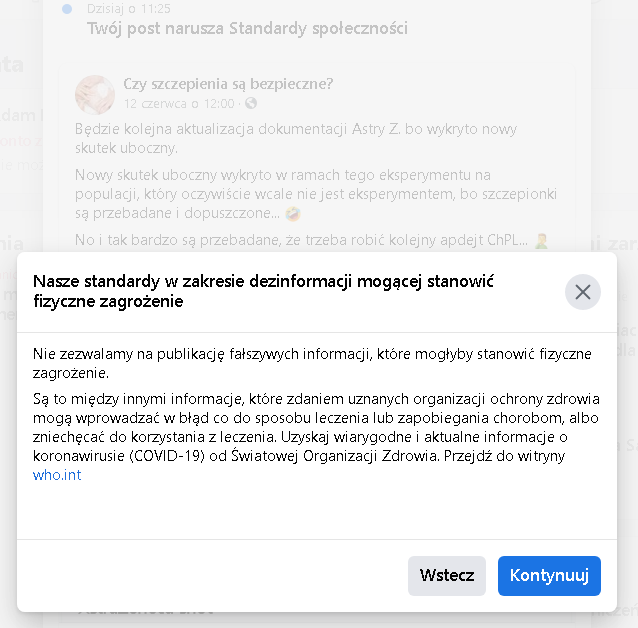
Task: Click the facepalm emoji after 'ChPL...'
Action: point(541,240)
